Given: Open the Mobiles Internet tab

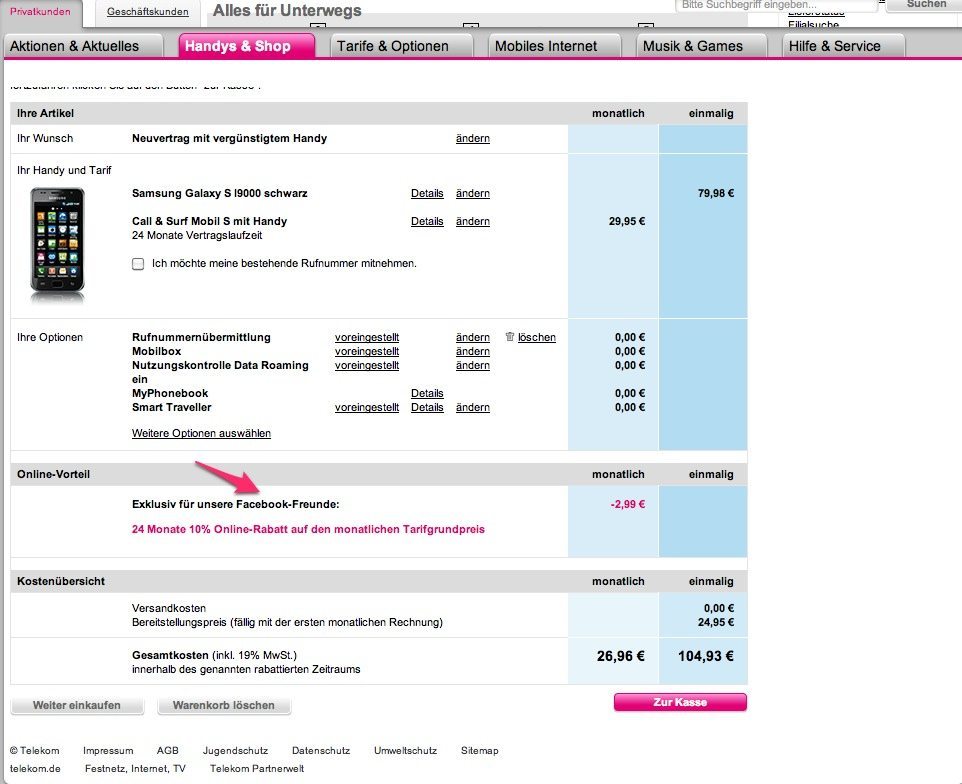Looking at the screenshot, I should (x=554, y=46).
